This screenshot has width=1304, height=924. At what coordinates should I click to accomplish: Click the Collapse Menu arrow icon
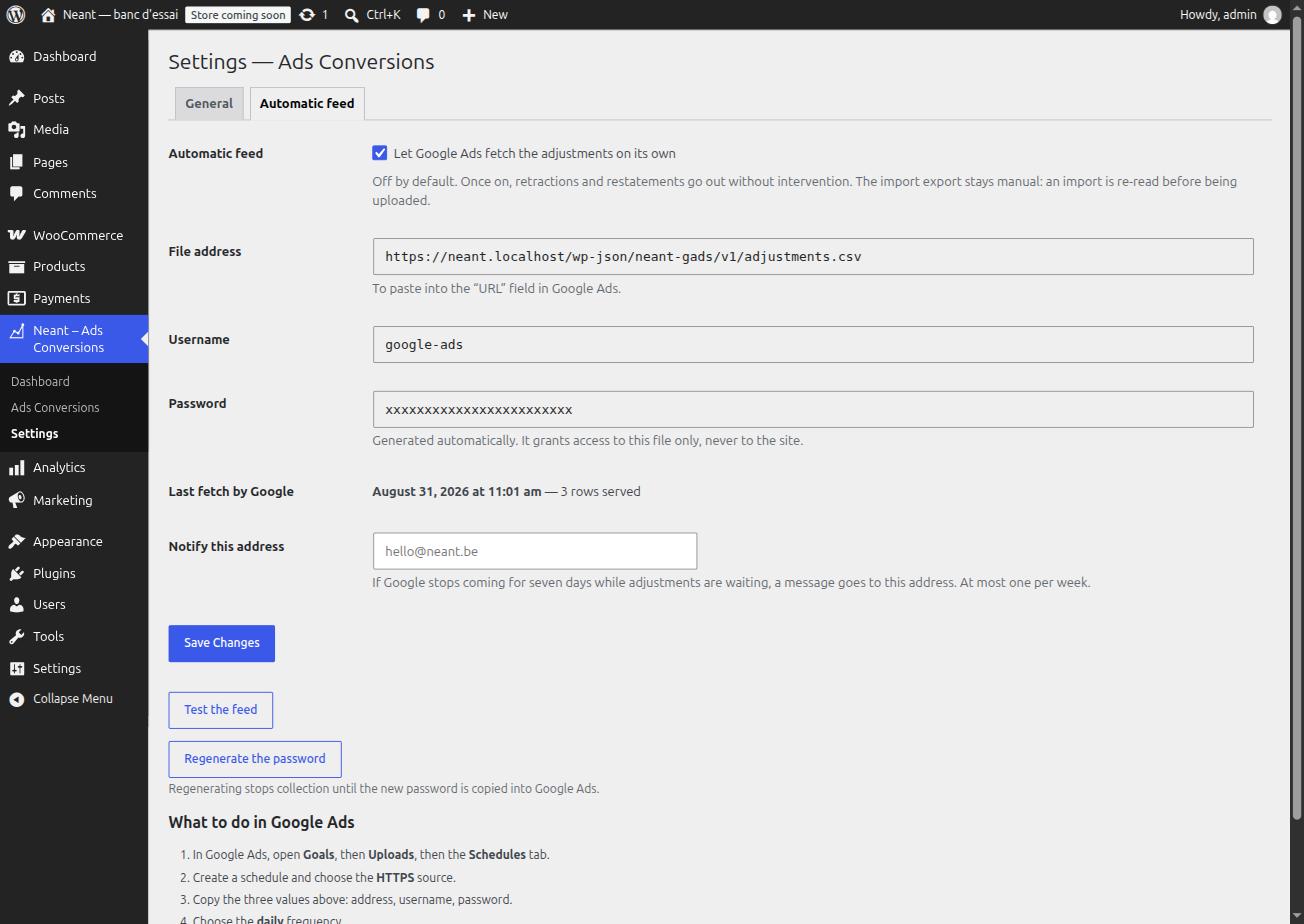coord(17,699)
